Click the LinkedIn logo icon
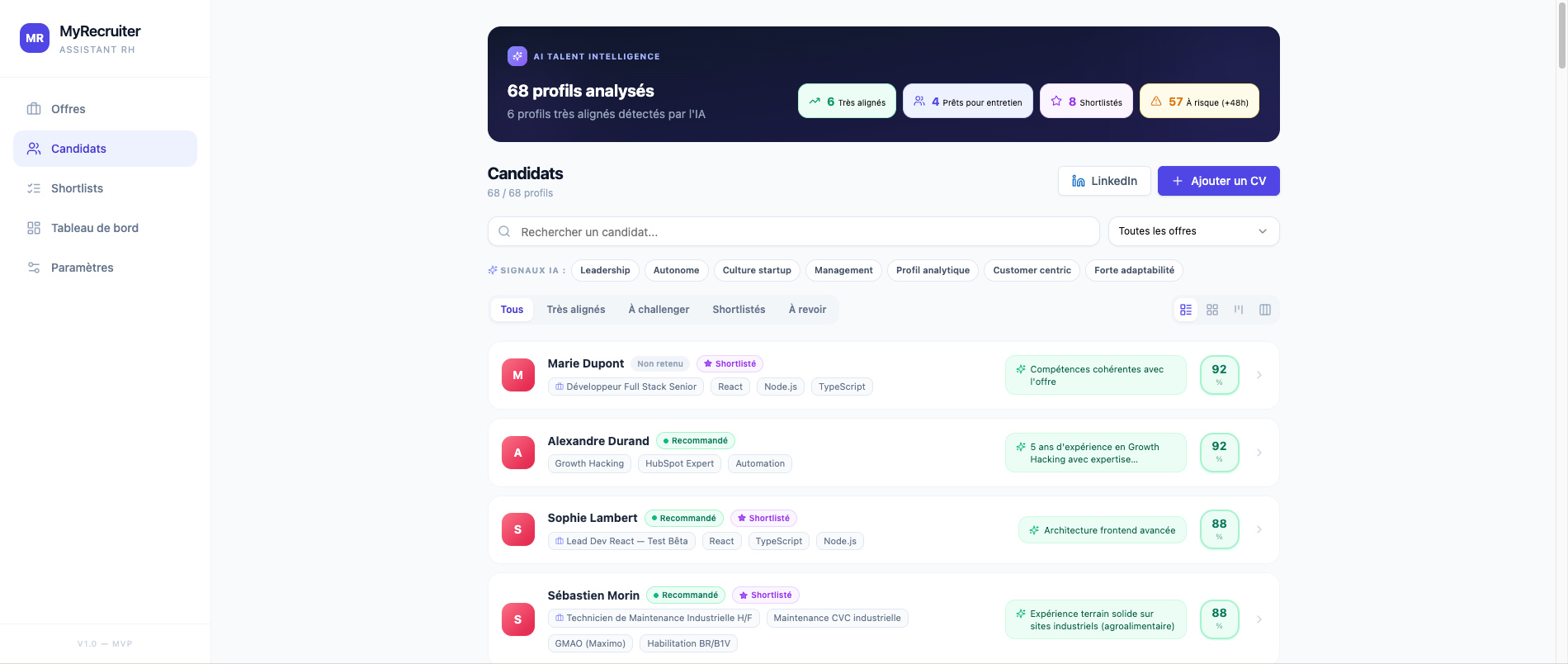This screenshot has width=1568, height=664. 1079,181
